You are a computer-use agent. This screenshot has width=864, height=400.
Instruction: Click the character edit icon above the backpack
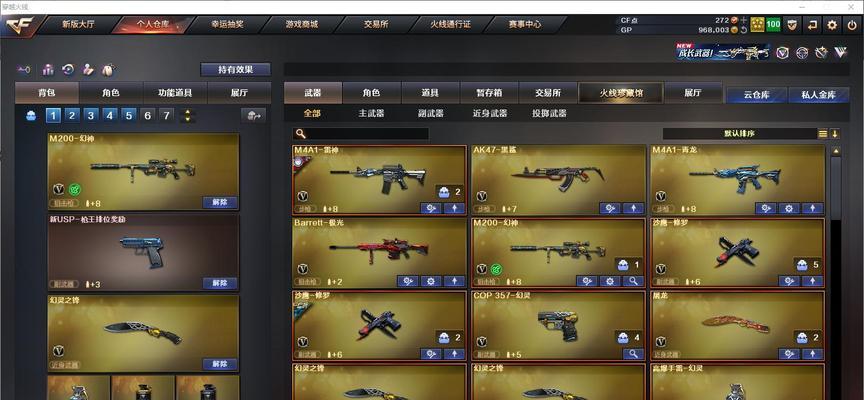88,70
